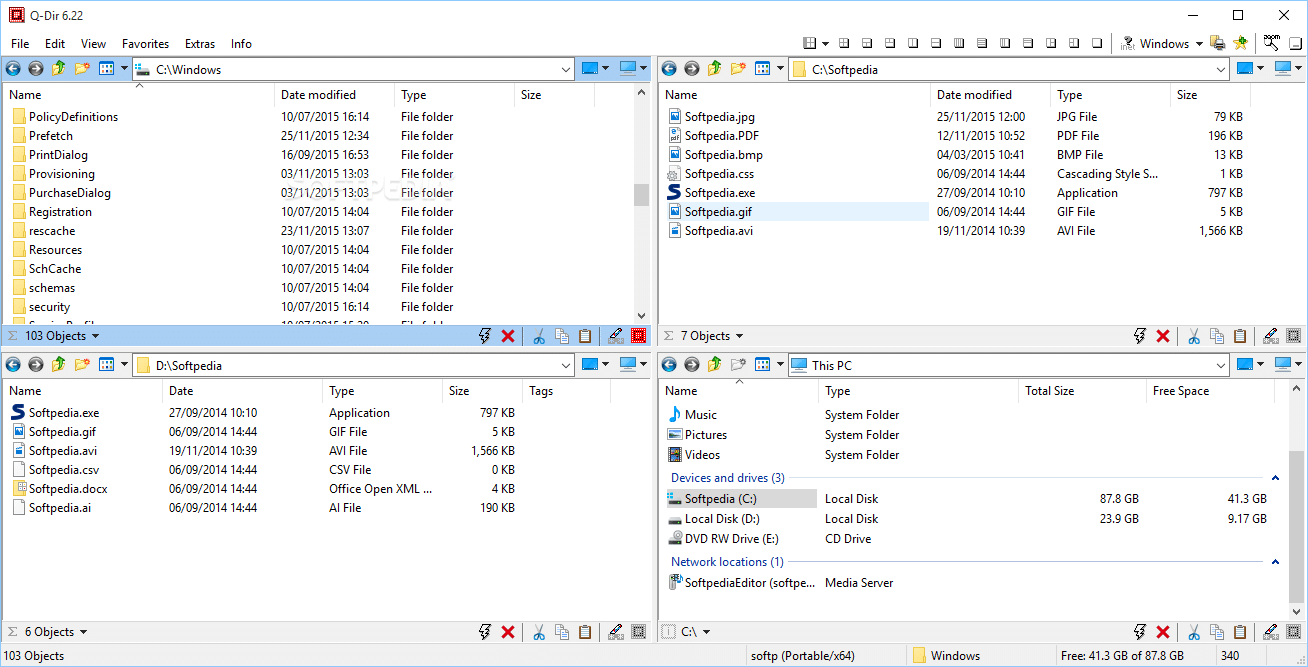Go back in the C:\Windows pane
Image resolution: width=1308 pixels, height=667 pixels.
tap(13, 69)
